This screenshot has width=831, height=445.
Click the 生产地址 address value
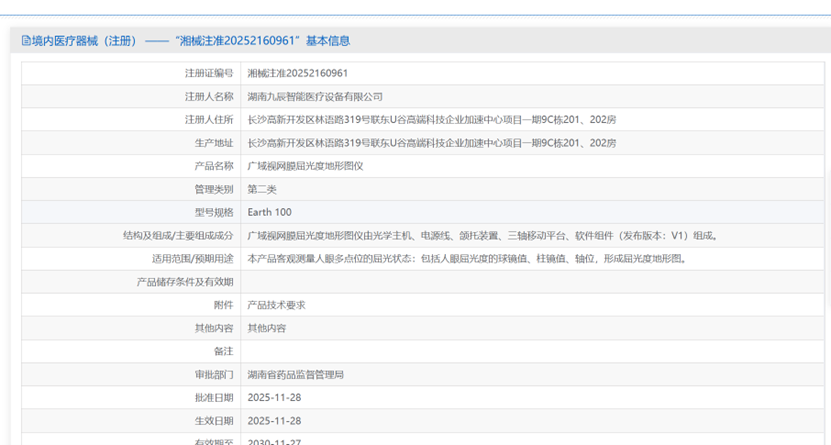pyautogui.click(x=431, y=143)
